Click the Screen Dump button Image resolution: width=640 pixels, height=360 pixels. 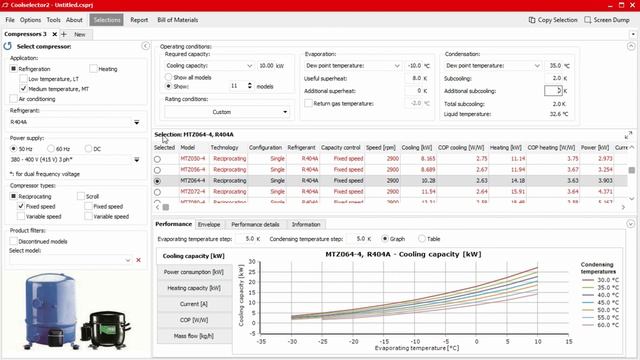point(607,20)
